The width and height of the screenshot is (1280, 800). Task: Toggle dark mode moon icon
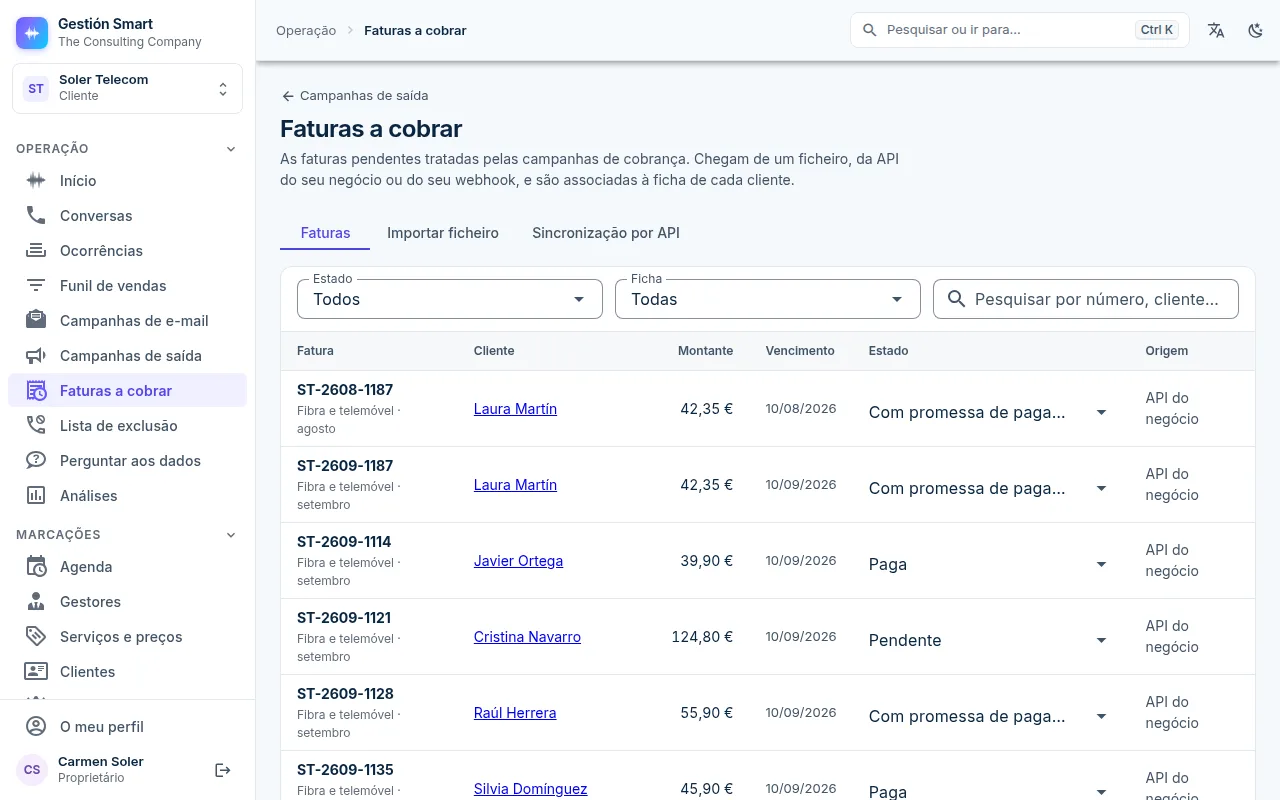point(1256,30)
